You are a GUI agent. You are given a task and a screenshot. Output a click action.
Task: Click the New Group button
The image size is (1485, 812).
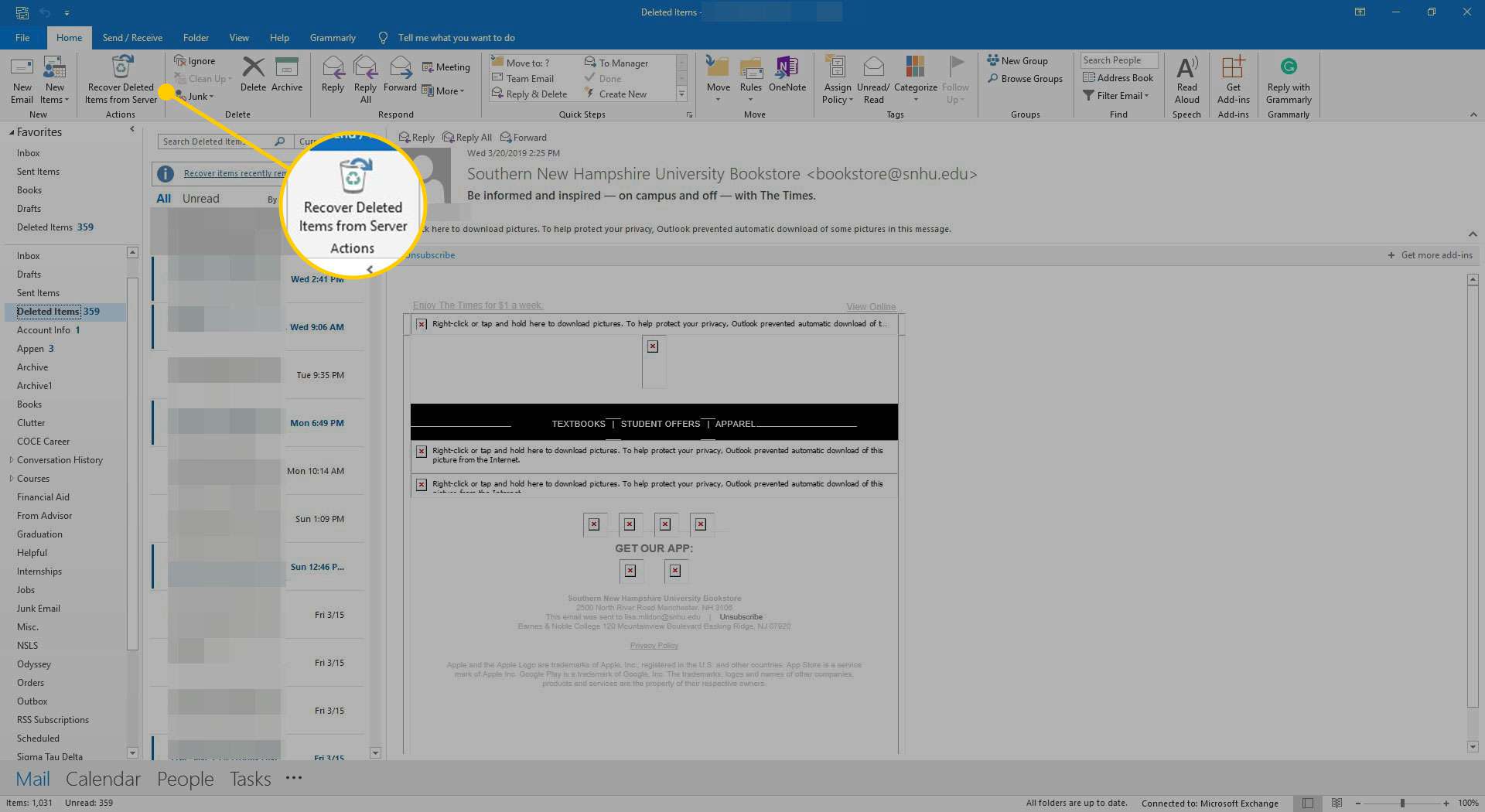pyautogui.click(x=1018, y=60)
